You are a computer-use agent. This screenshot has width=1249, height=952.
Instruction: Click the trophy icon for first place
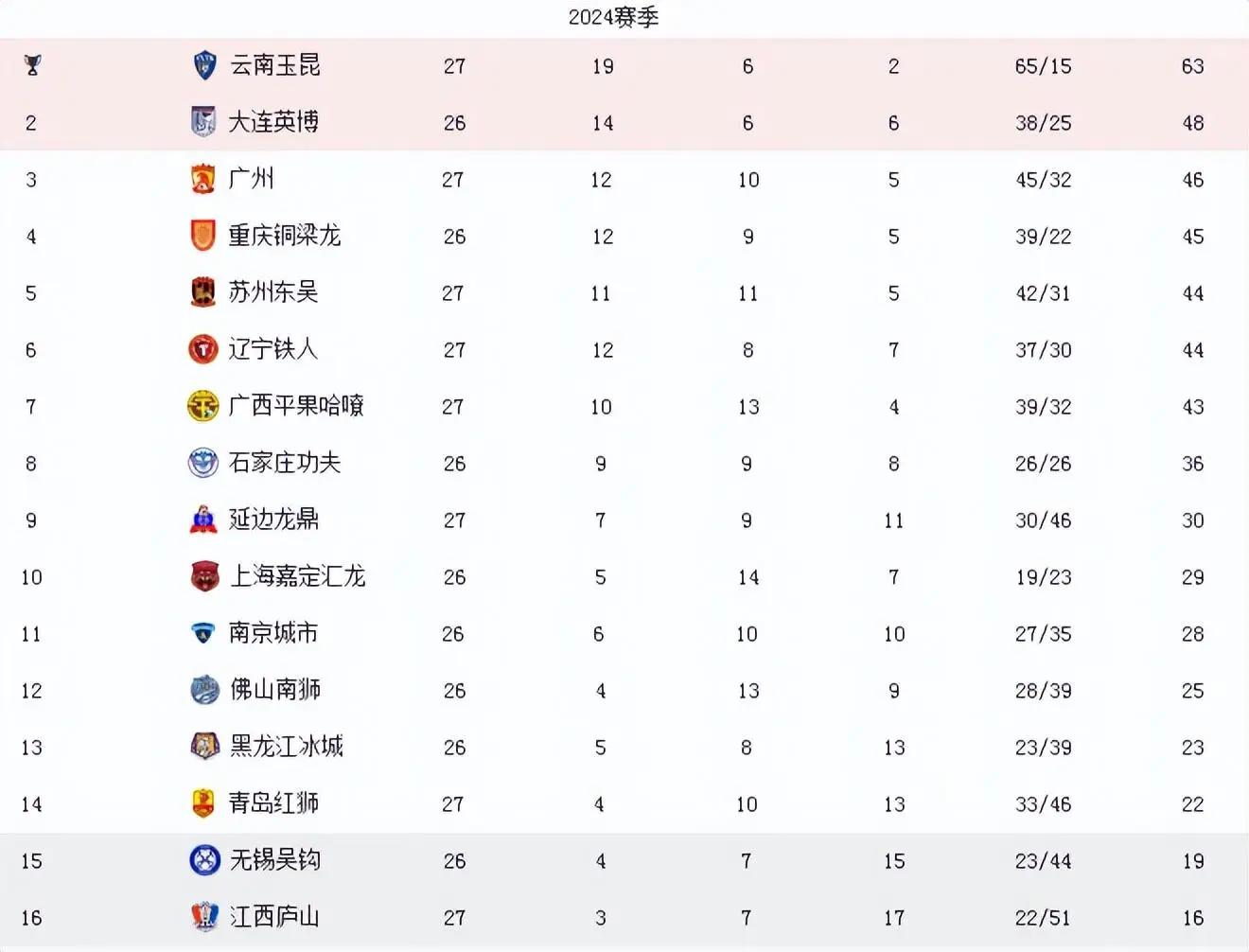coord(32,65)
